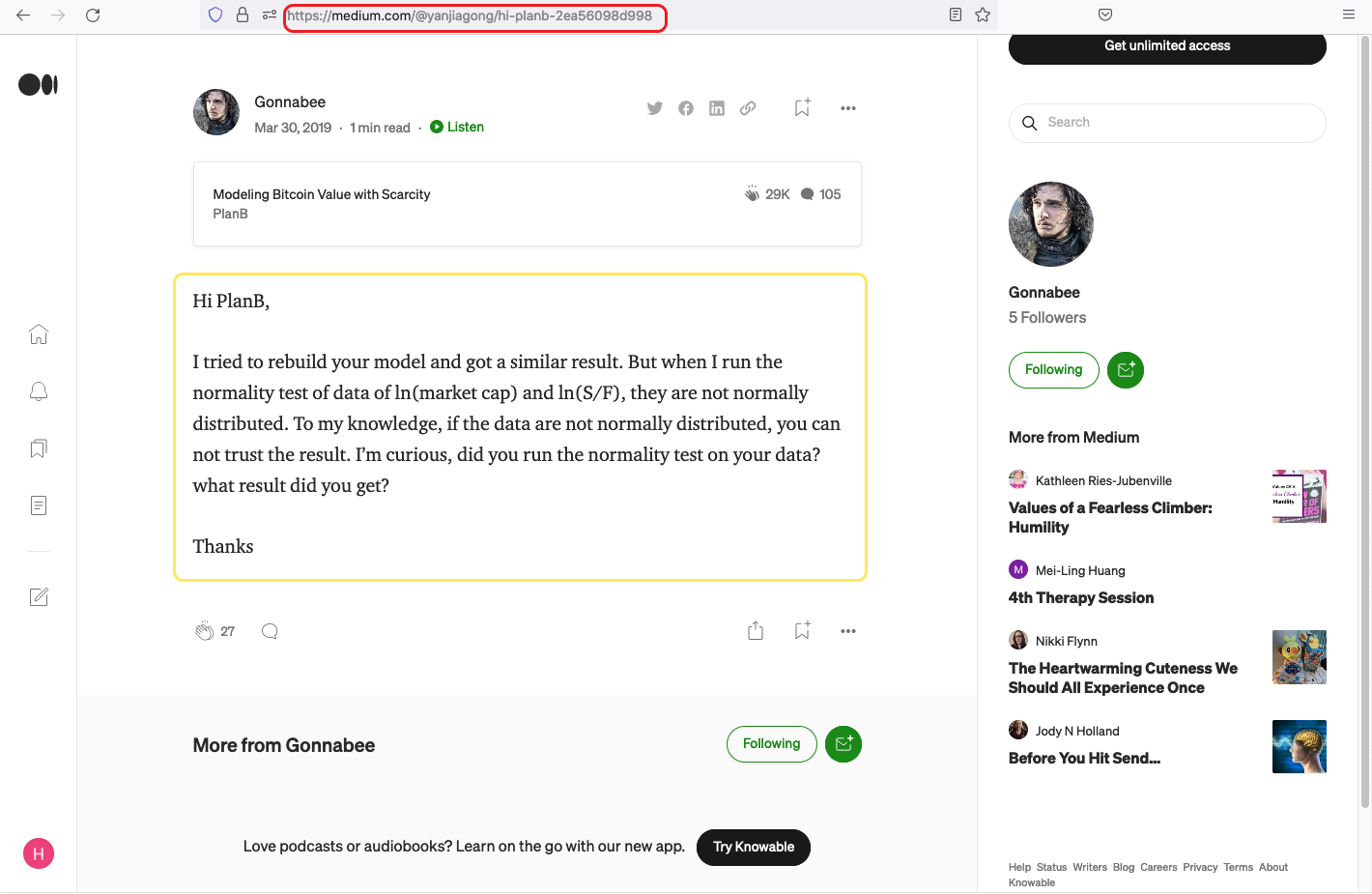
Task: Clap for this response post
Action: point(204,631)
